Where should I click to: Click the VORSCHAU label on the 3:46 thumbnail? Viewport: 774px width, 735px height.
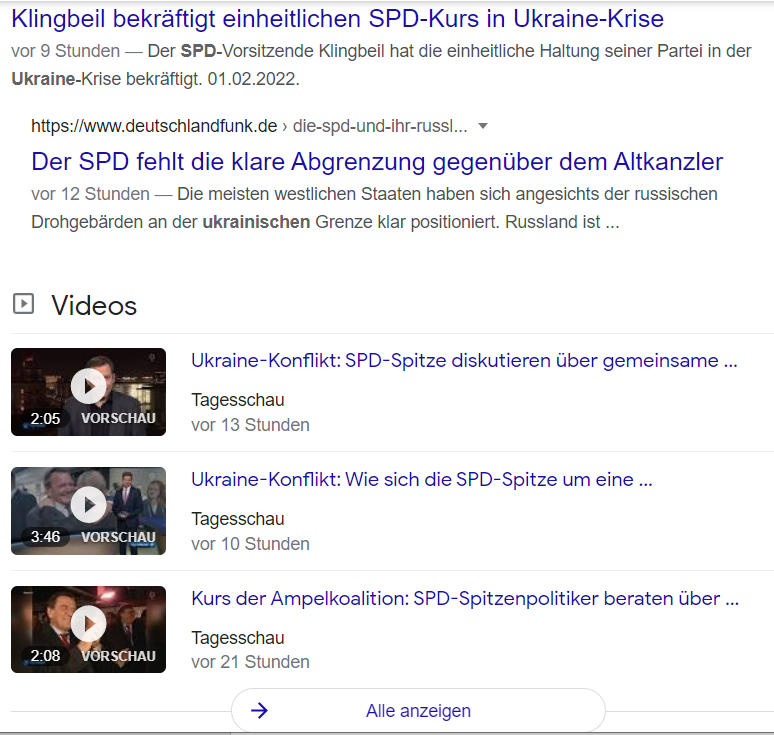(x=118, y=537)
